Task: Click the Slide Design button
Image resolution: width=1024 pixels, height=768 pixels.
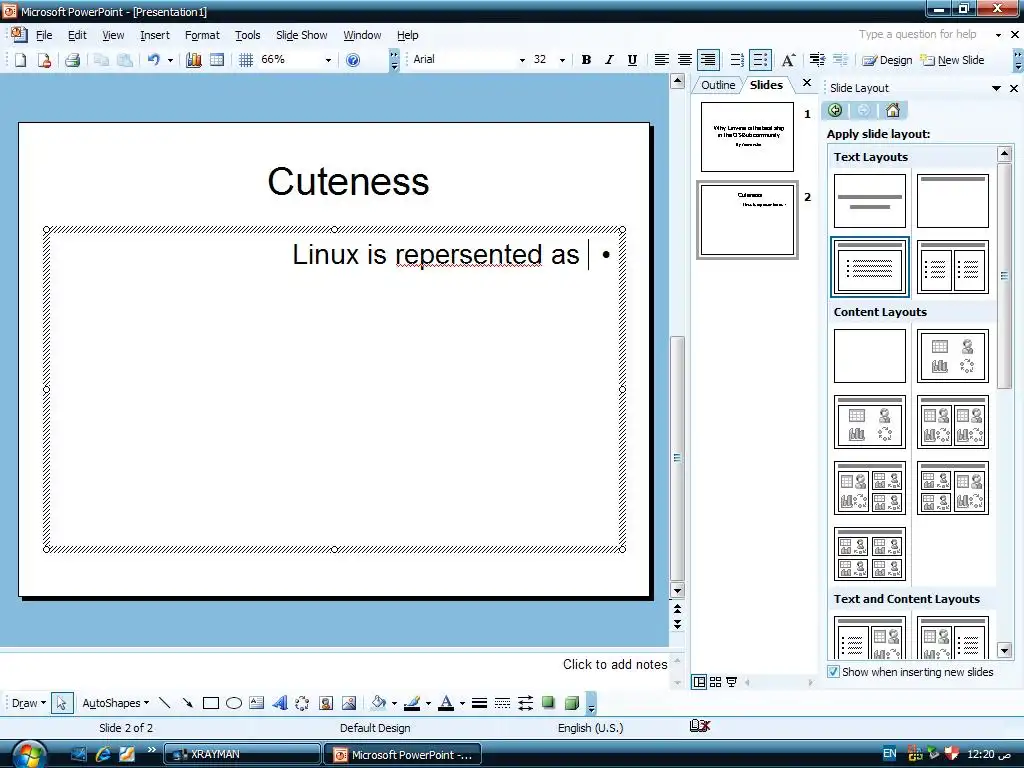Action: coord(887,60)
